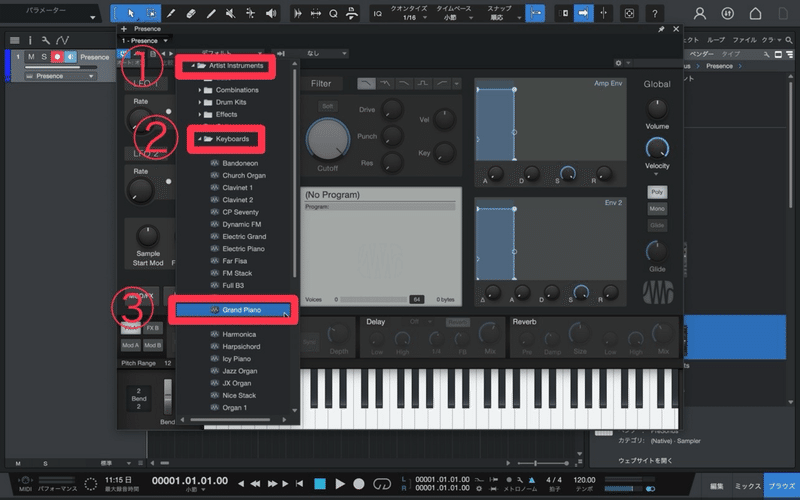This screenshot has height=500, width=800.
Task: Pin the Presence instrument window
Action: (661, 30)
